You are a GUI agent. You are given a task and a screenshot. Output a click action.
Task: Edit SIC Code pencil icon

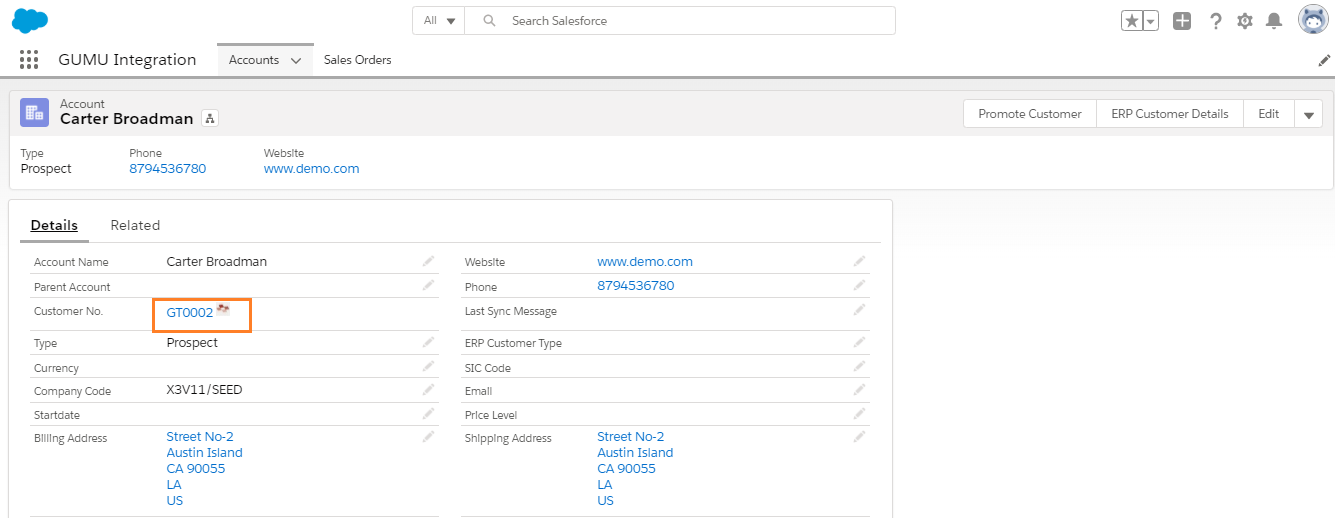(x=859, y=367)
